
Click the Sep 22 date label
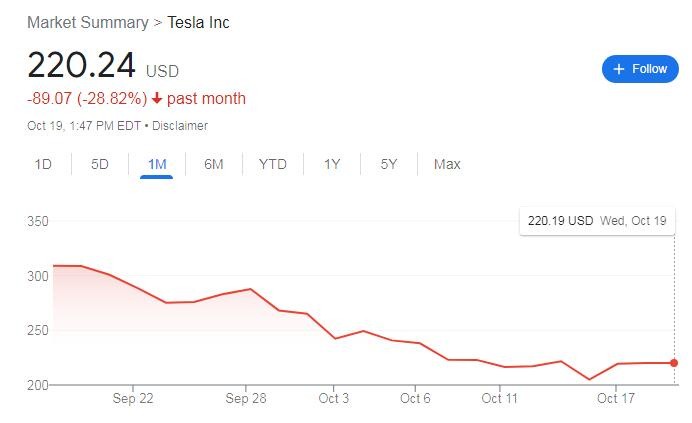[133, 399]
